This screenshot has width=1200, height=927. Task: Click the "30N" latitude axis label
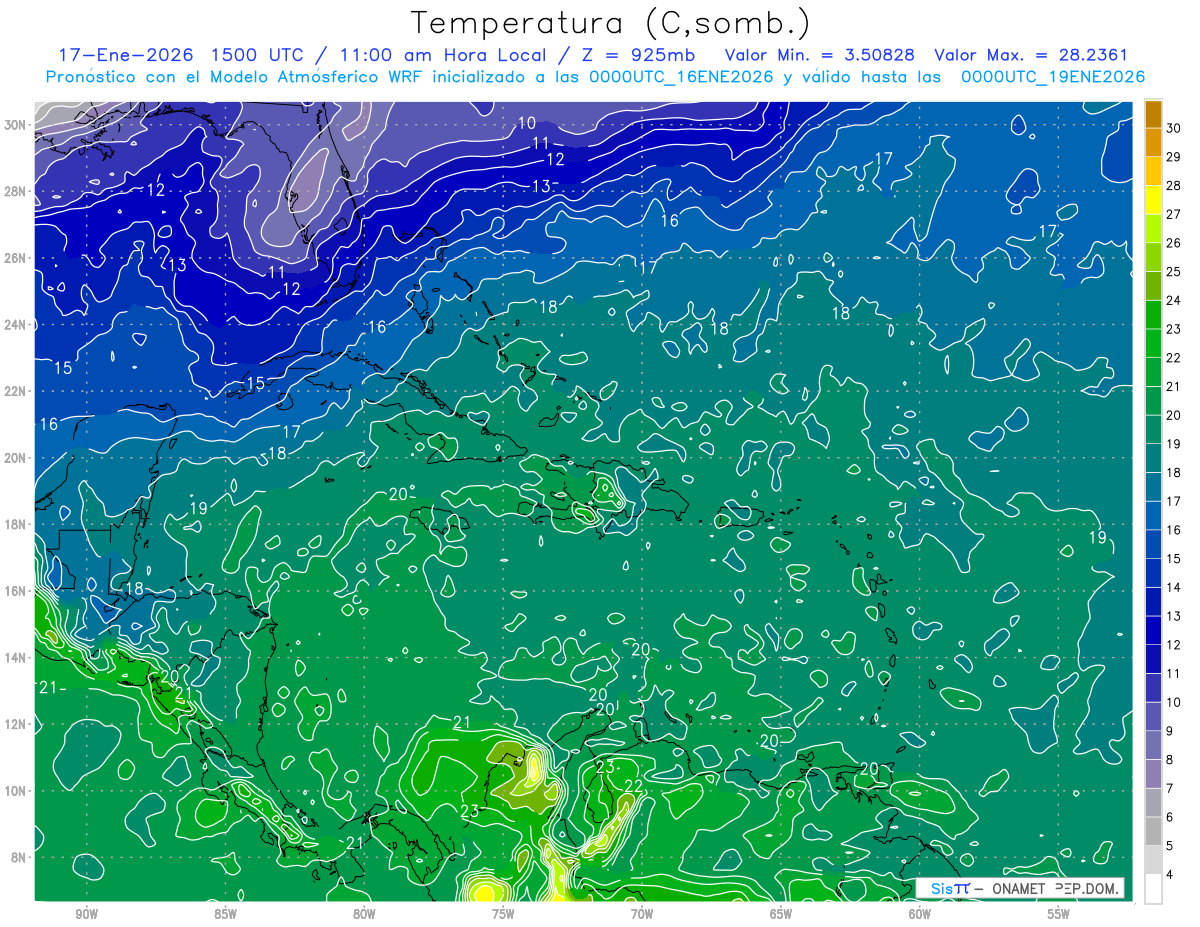click(x=17, y=125)
